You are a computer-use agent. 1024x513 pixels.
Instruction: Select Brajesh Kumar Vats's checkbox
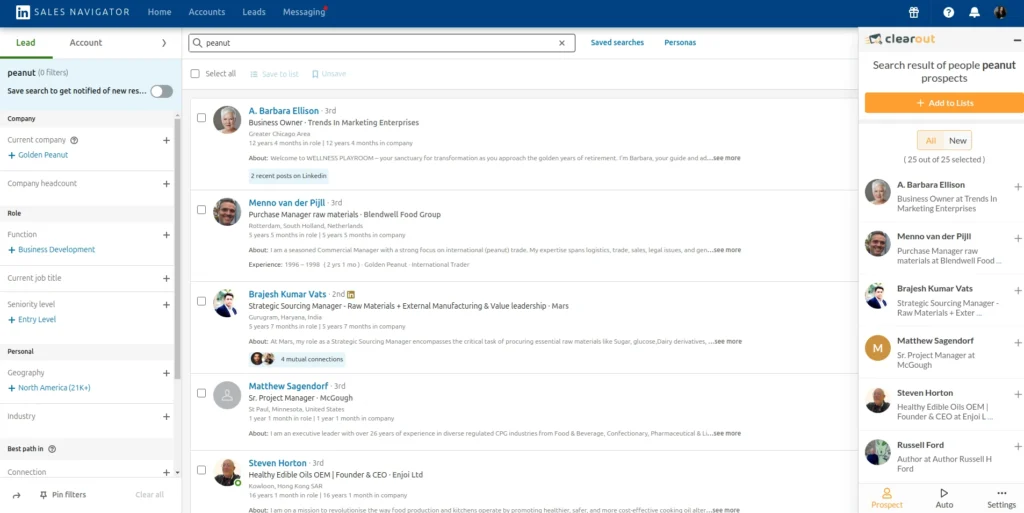(x=201, y=302)
